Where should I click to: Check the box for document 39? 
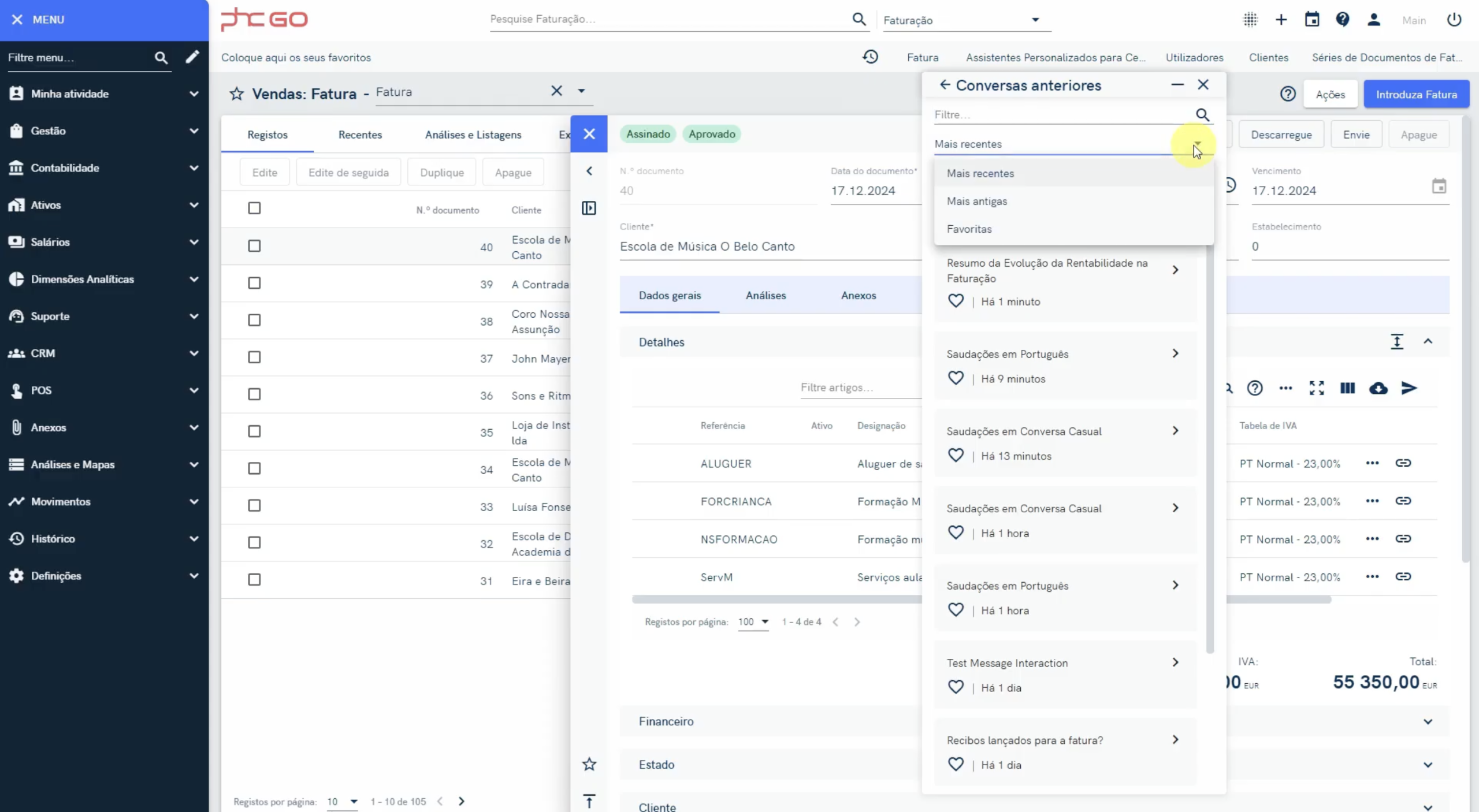254,283
